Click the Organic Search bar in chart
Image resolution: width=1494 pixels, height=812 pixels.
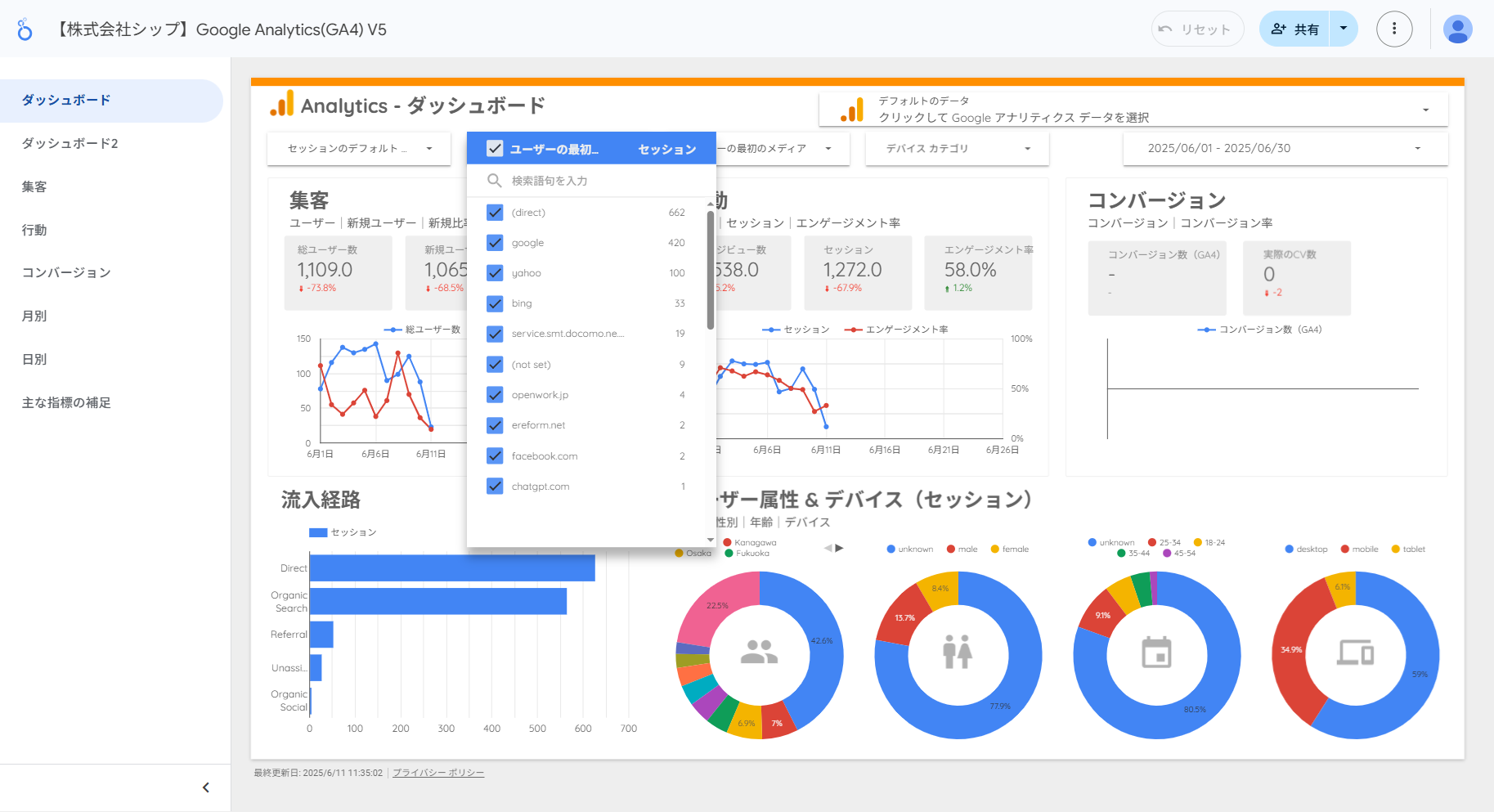(x=438, y=601)
